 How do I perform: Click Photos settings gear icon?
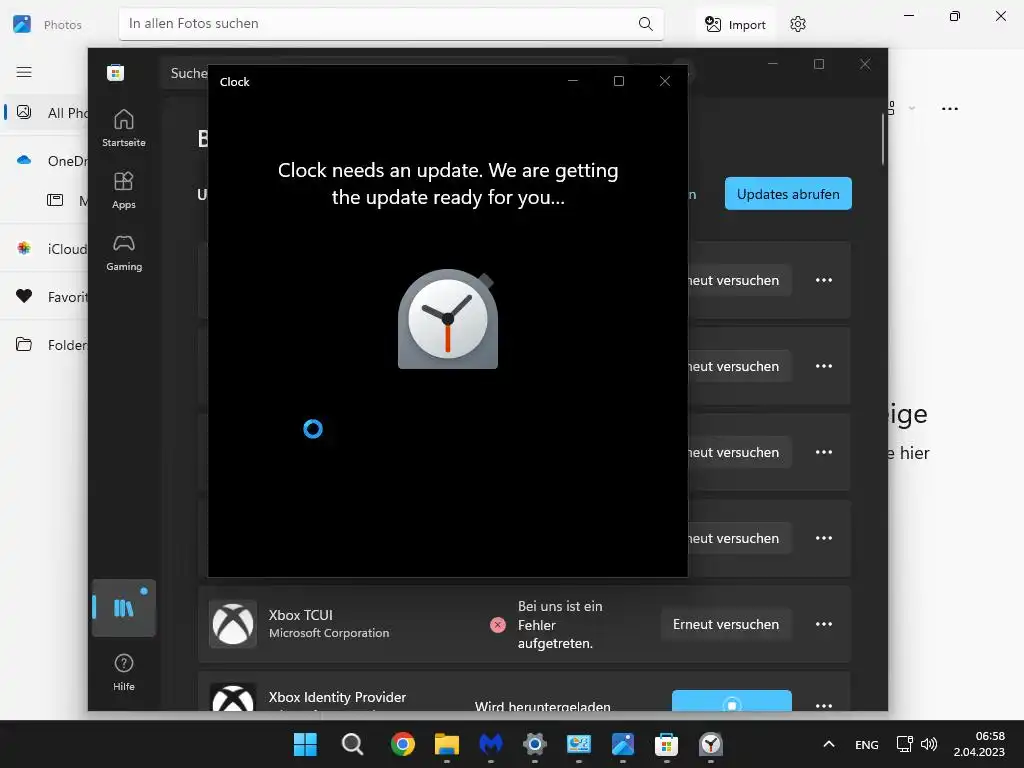(797, 24)
